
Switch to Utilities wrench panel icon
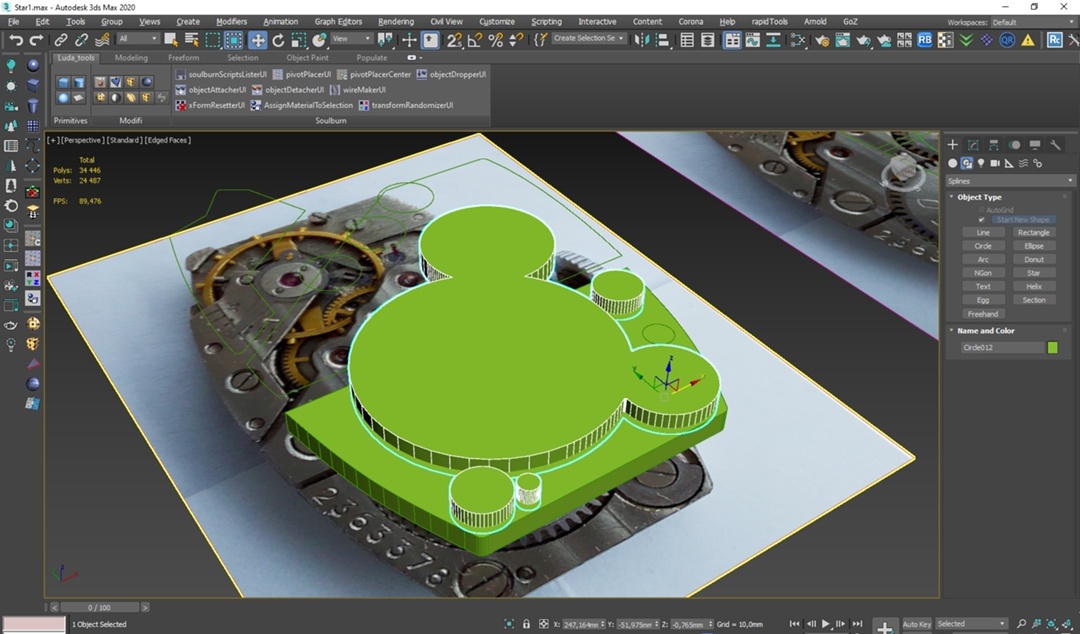[x=1055, y=144]
